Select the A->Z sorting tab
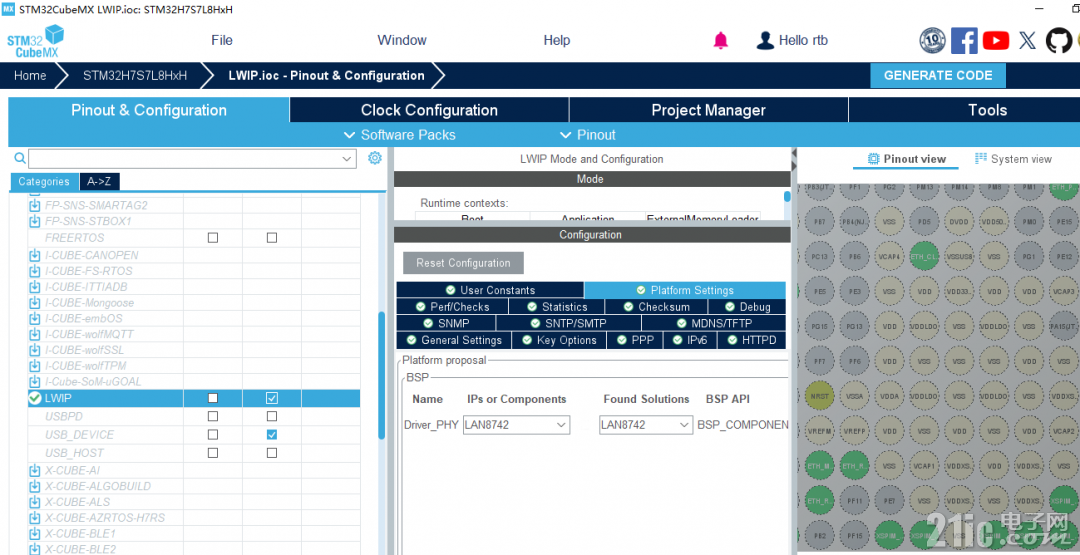The width and height of the screenshot is (1080, 555). 99,182
